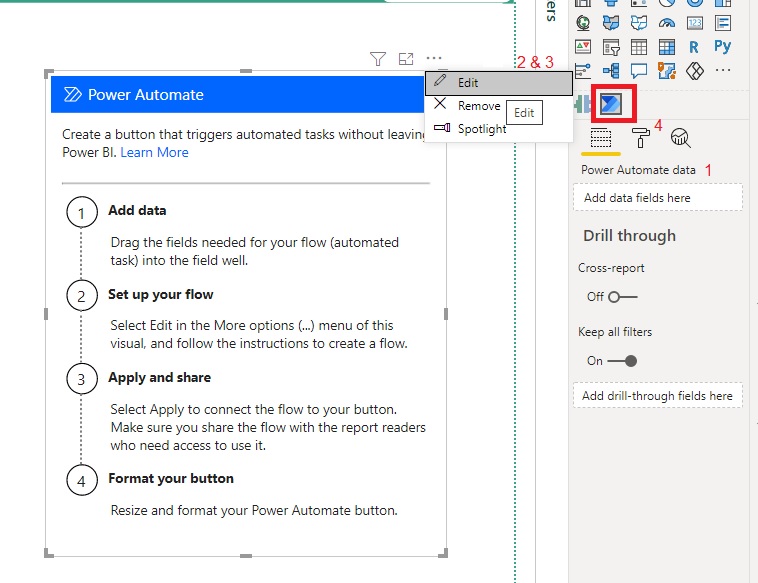Switch to the Format paint roller tab
The height and width of the screenshot is (583, 758).
point(641,138)
